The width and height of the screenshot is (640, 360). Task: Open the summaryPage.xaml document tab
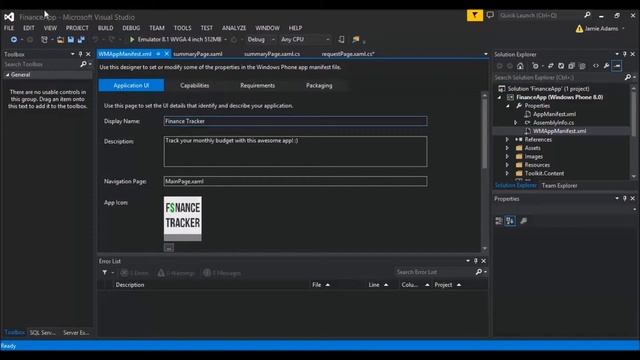coord(198,53)
